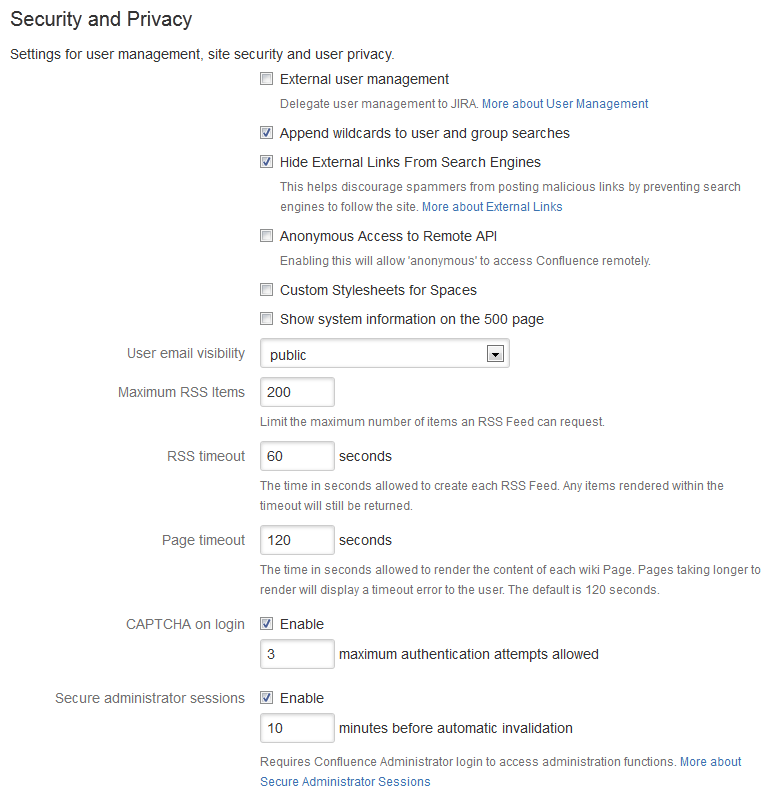The width and height of the screenshot is (769, 797).
Task: Click the dropdown arrow beside public
Action: coord(493,354)
